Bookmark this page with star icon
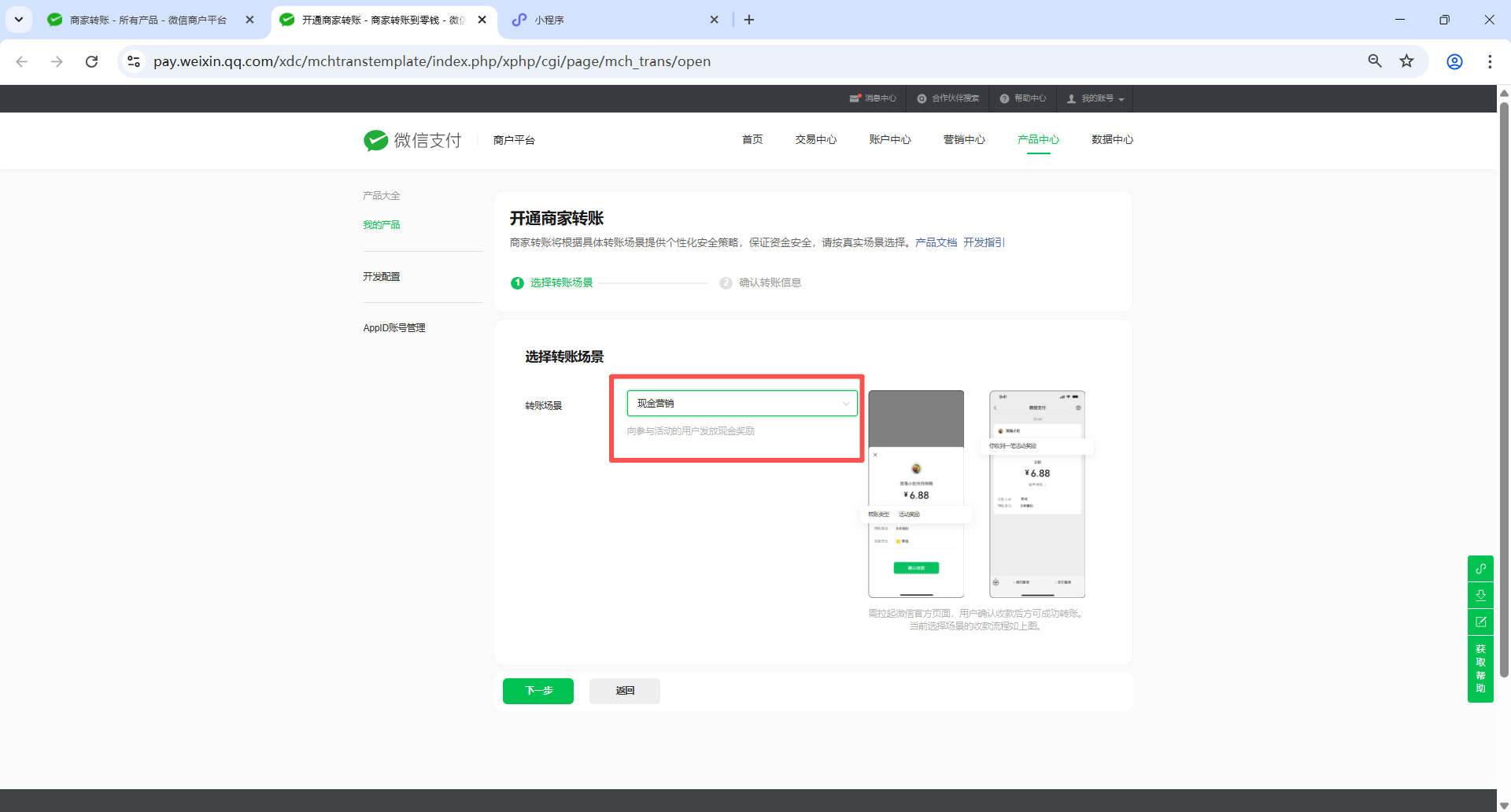1511x812 pixels. pyautogui.click(x=1406, y=61)
